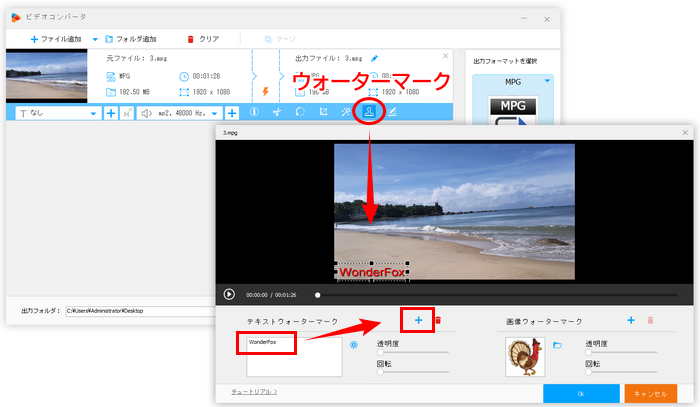Open the metadata edit icon in the toolbar
Screen dimensions: 700x407
[x=392, y=112]
